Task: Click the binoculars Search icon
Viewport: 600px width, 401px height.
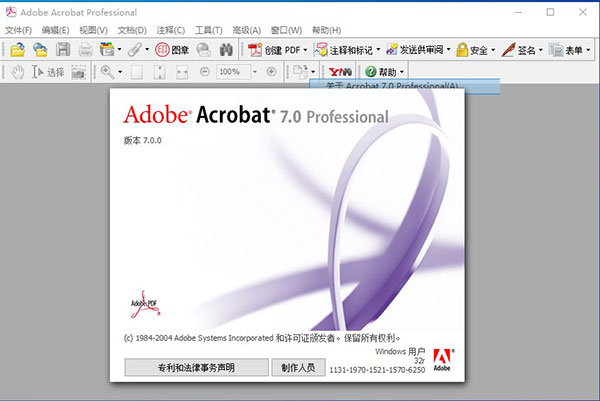Action: click(226, 49)
